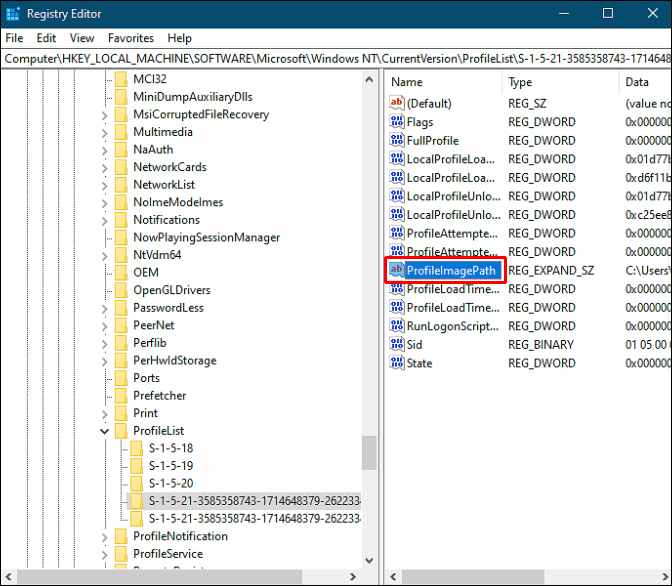
Task: Select the Prefetcher folder icon
Action: click(x=121, y=395)
